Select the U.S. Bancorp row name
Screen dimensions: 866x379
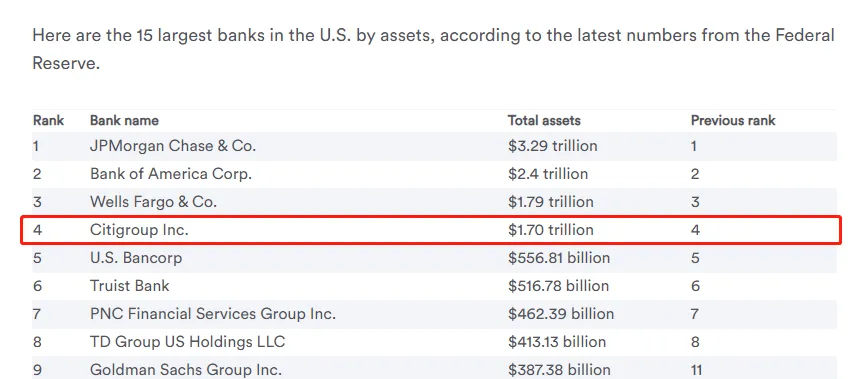[x=136, y=258]
